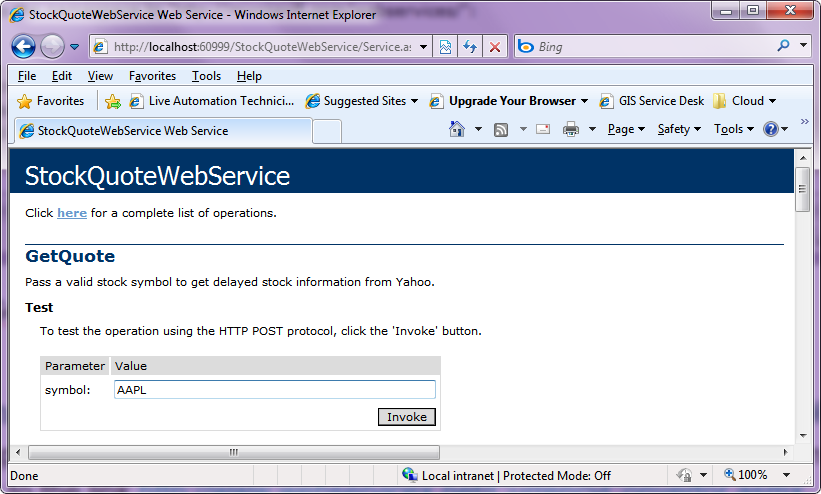821x494 pixels.
Task: Expand the address bar autocomplete dropdown
Action: (423, 47)
